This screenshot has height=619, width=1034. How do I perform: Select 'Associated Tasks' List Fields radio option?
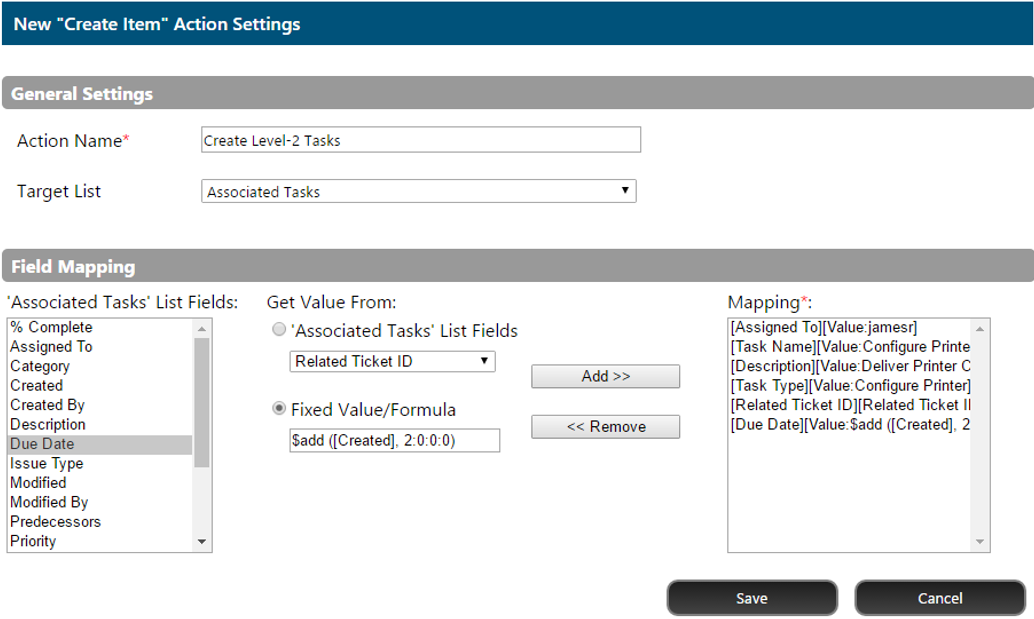(279, 331)
